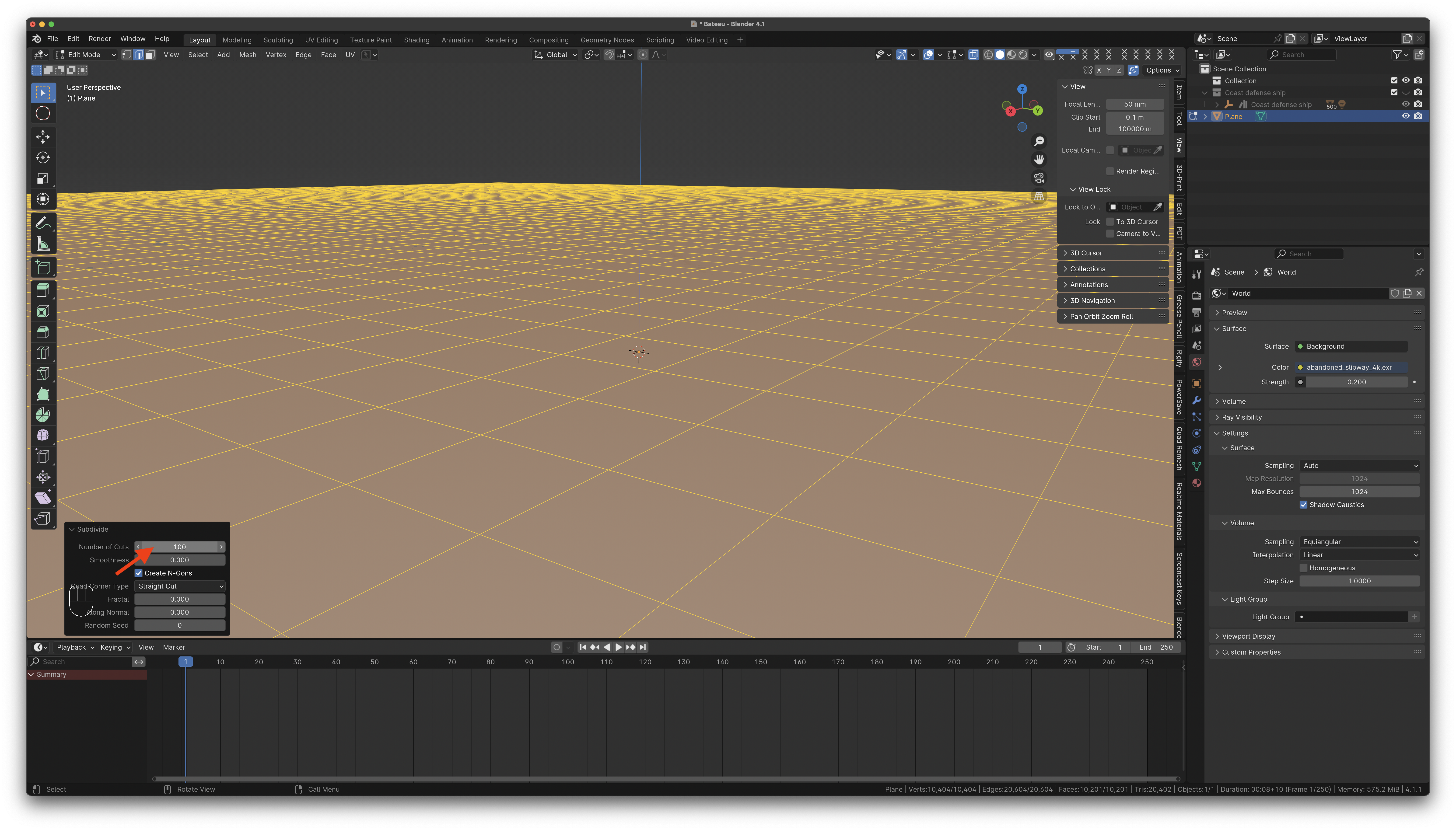Enable Camera to View lock checkbox

click(1110, 234)
